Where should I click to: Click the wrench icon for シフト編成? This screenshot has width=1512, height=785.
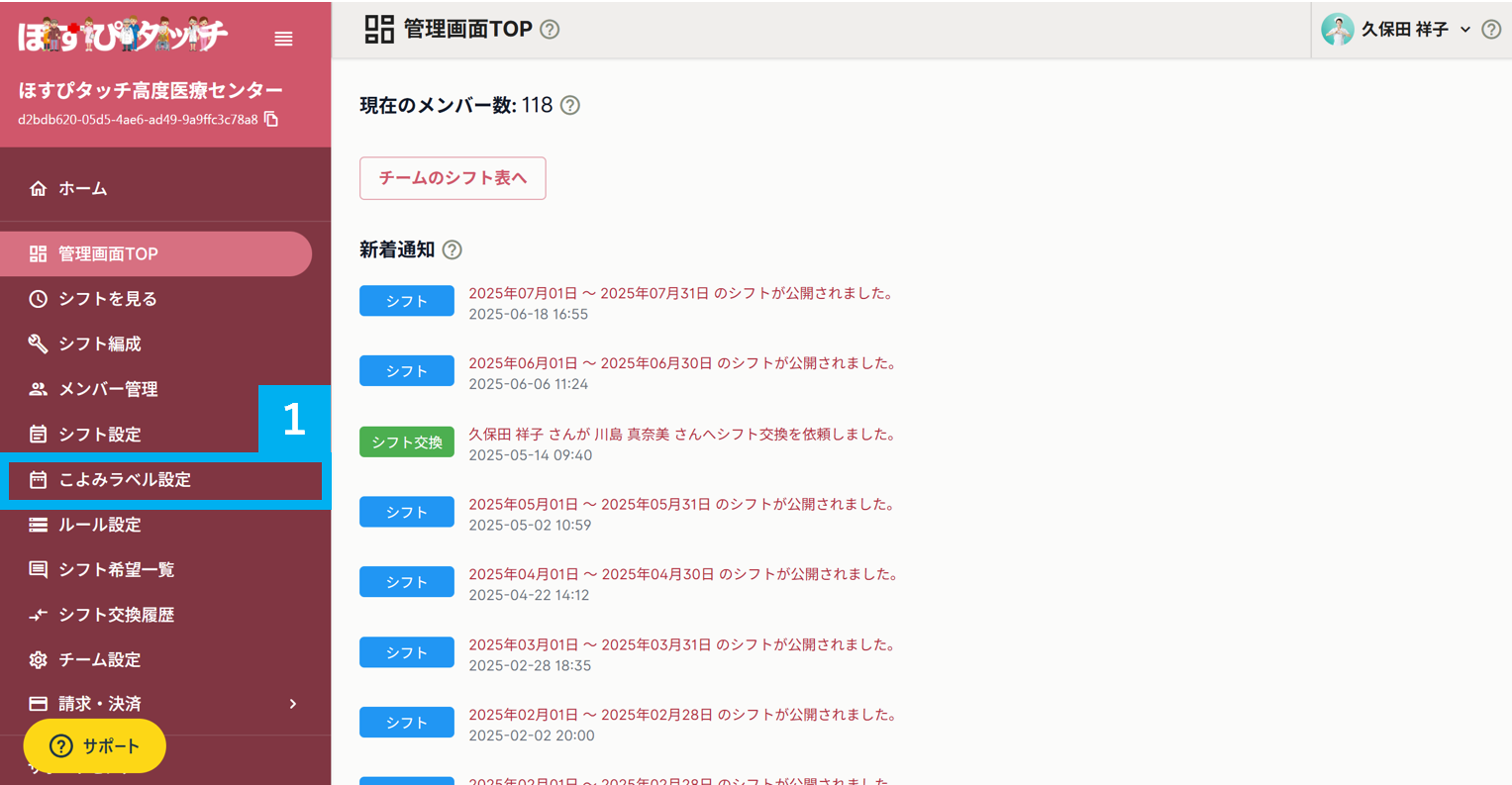coord(38,343)
